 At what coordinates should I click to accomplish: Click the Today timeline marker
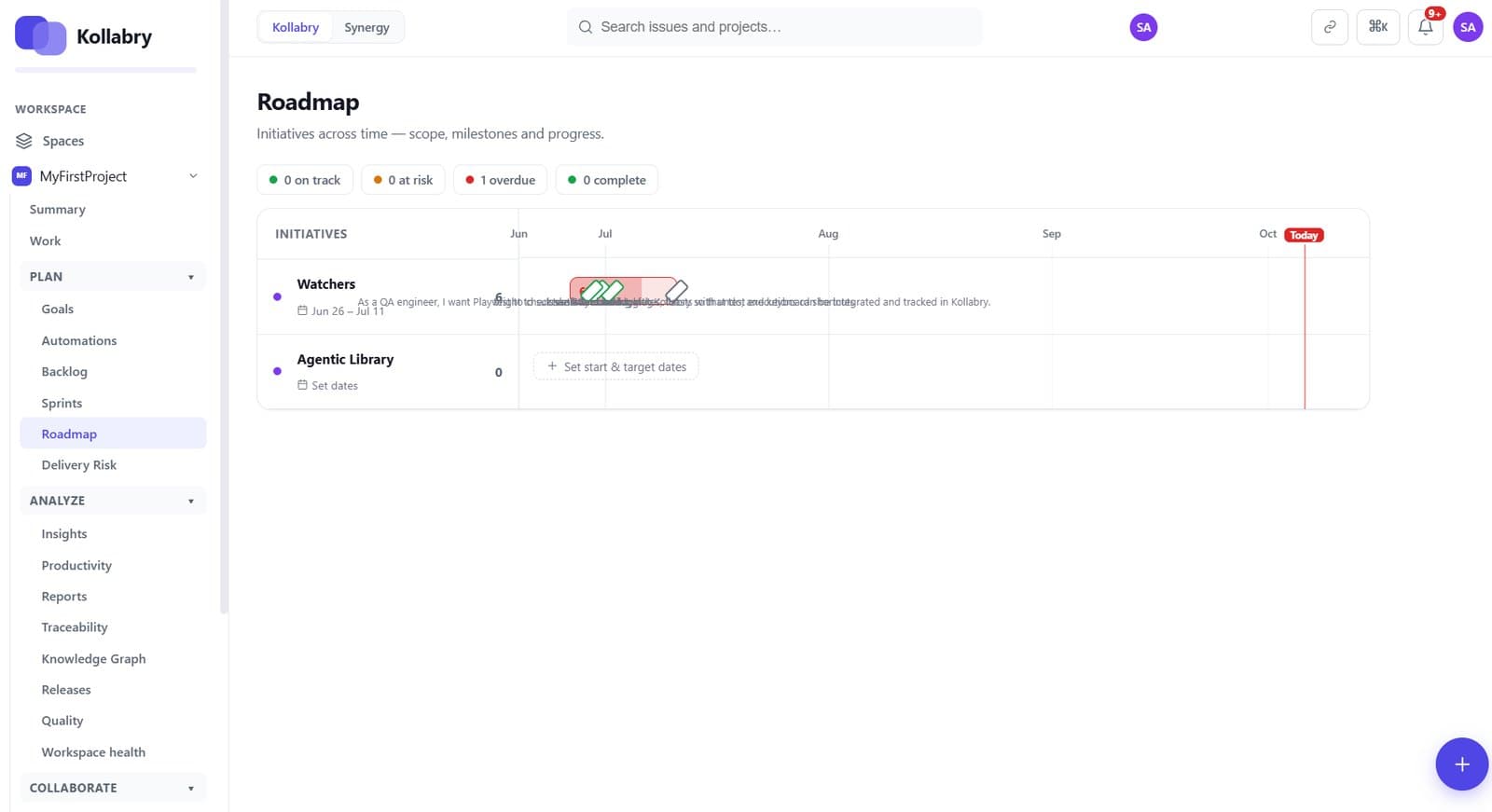1304,235
